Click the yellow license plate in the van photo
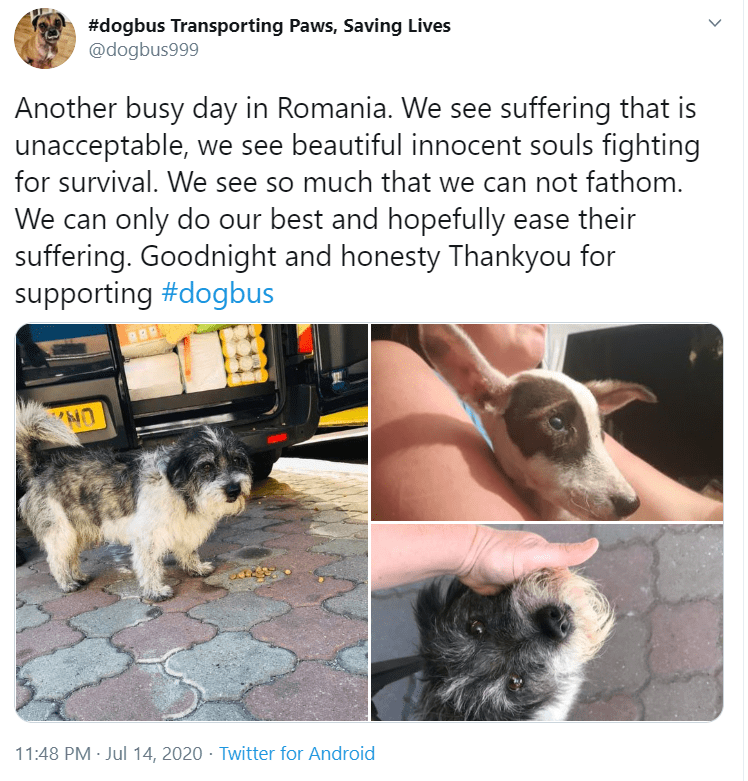Viewport: 748px width, 781px height. [76, 415]
